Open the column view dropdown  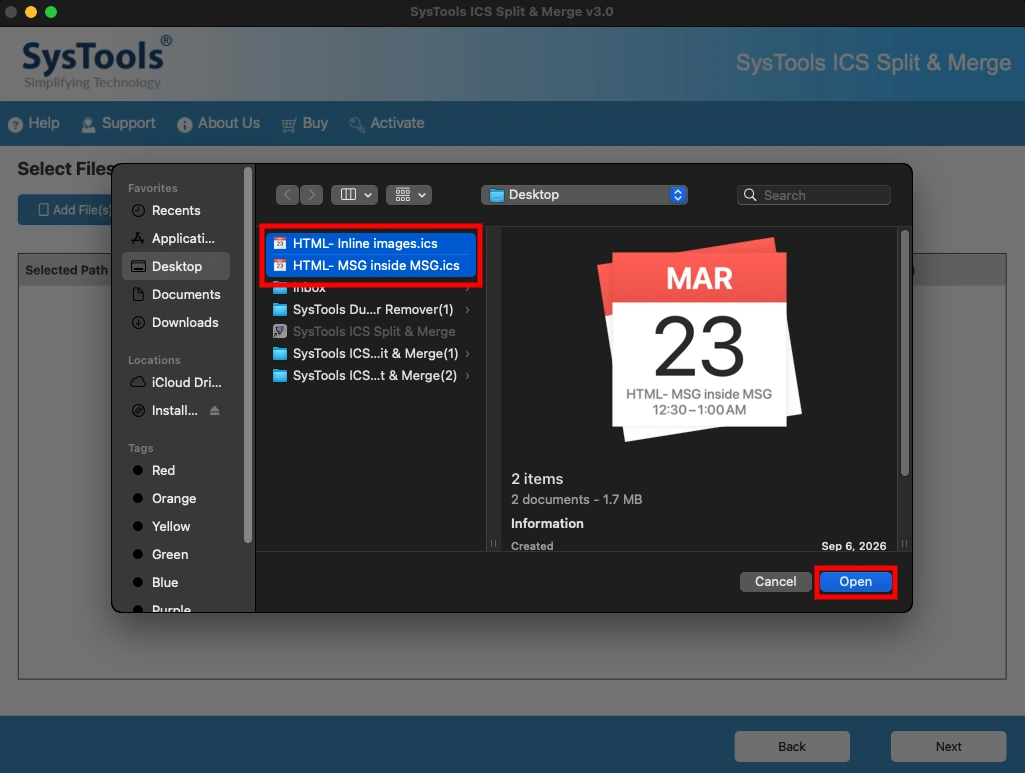[354, 195]
